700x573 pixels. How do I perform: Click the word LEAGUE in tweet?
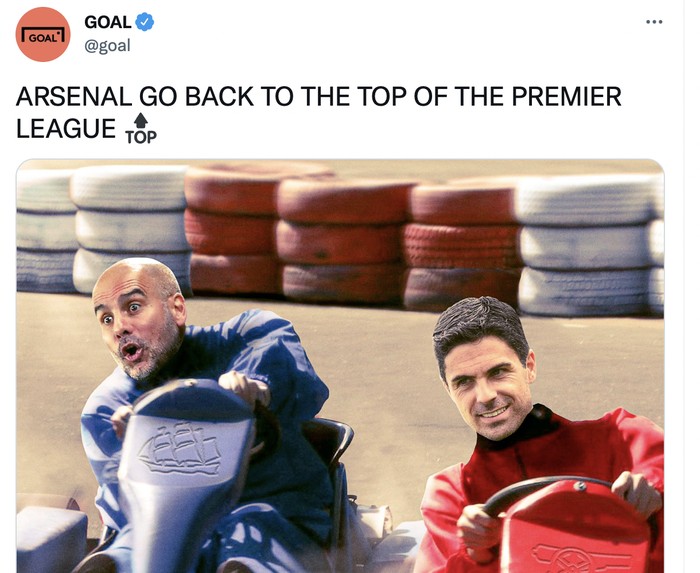point(66,129)
